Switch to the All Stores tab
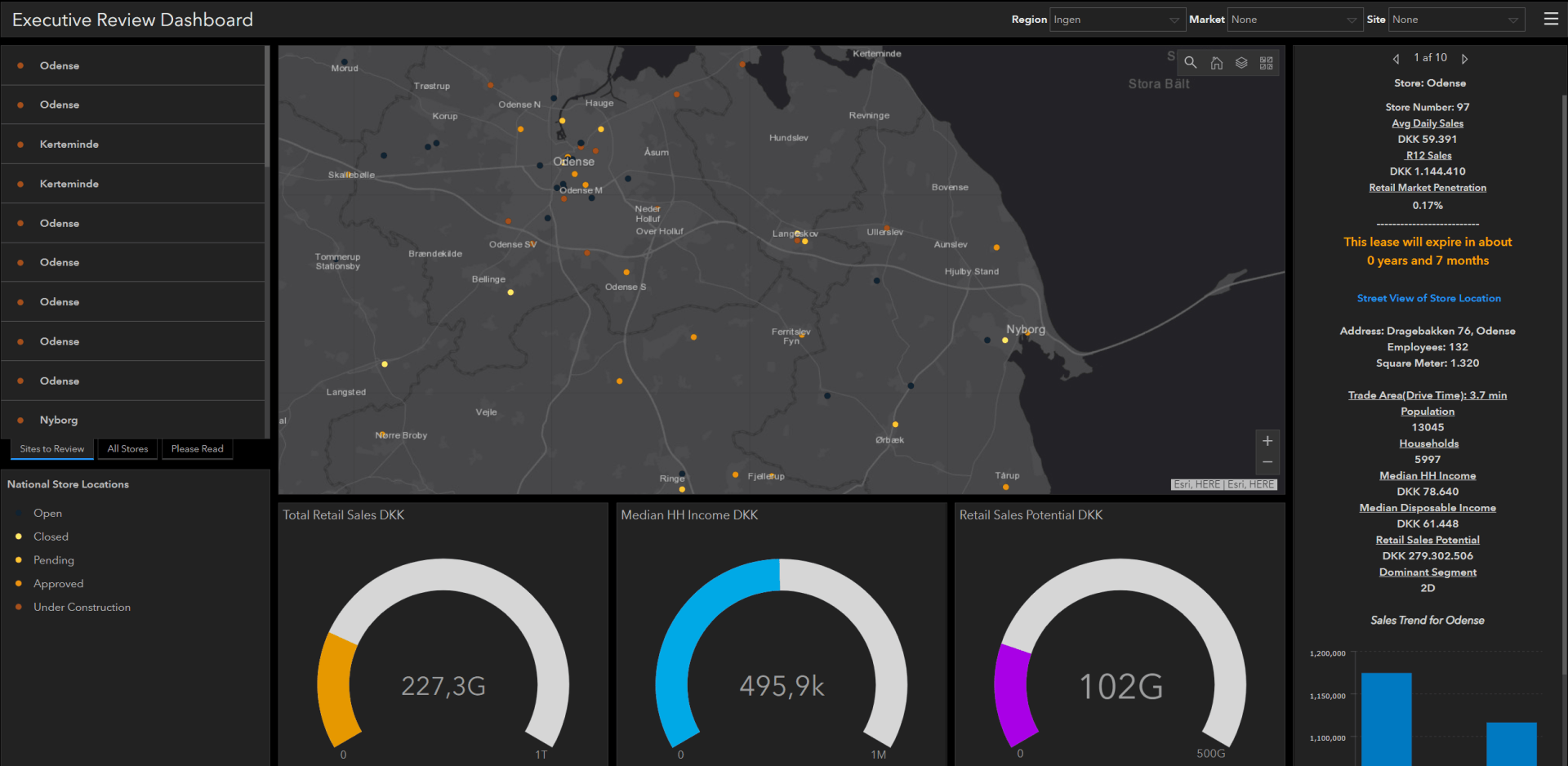Viewport: 1568px width, 766px height. [127, 449]
